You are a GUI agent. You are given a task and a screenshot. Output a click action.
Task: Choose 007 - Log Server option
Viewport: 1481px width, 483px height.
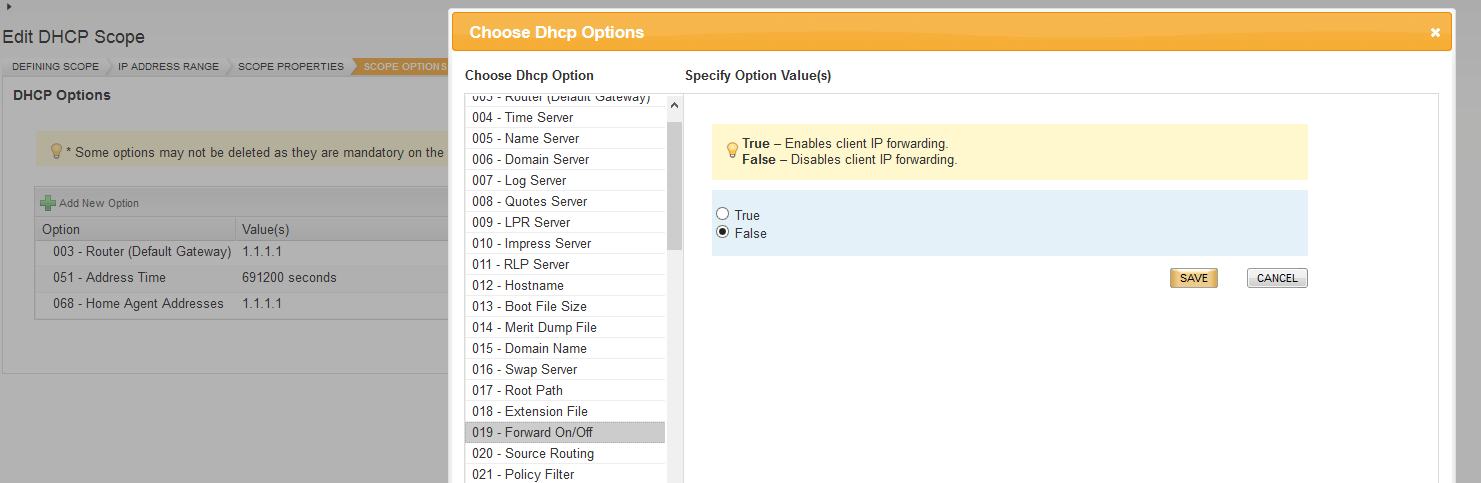pos(565,180)
